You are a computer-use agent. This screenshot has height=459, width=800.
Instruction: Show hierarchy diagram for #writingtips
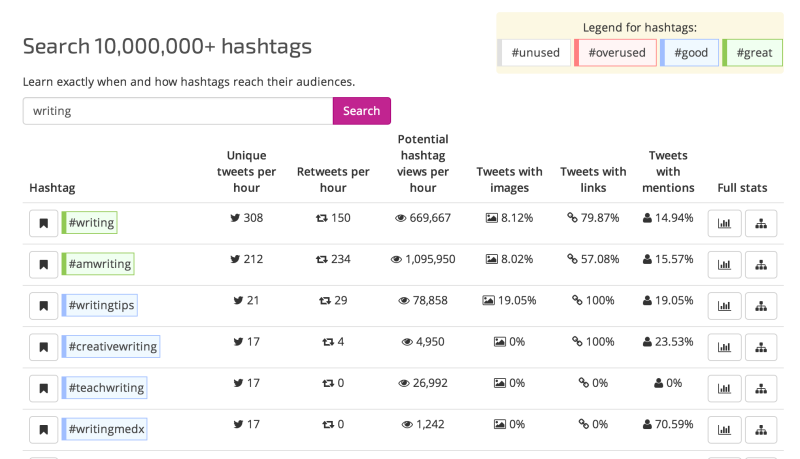click(x=761, y=305)
